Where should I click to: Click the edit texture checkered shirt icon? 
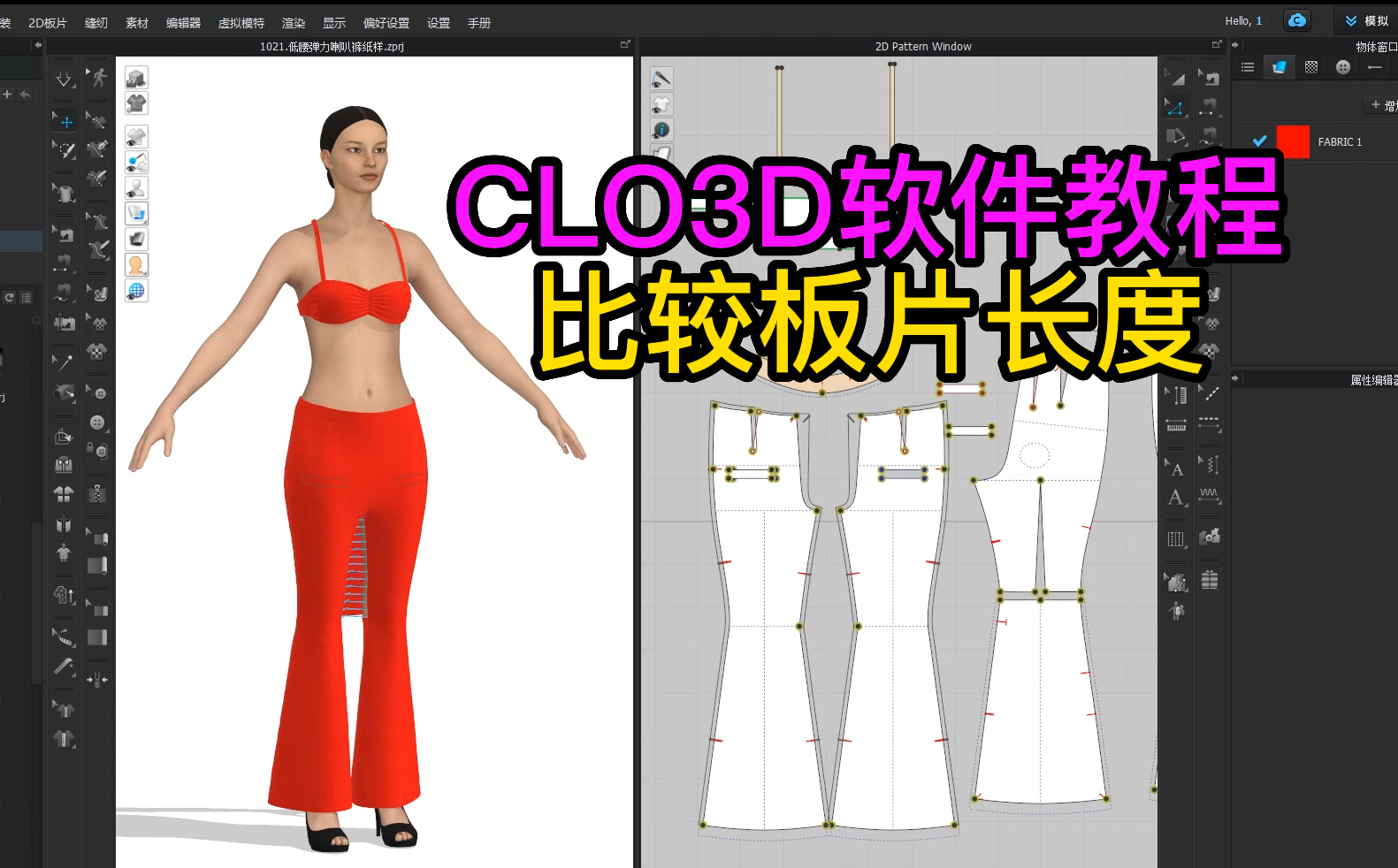98,323
